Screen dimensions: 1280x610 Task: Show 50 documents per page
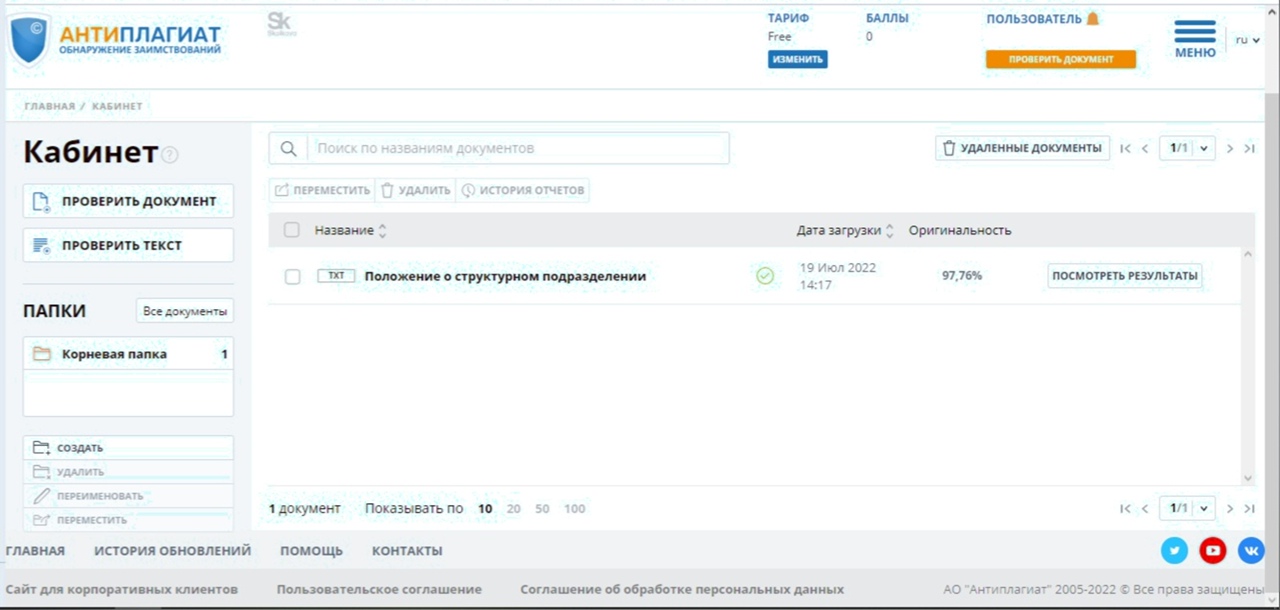pyautogui.click(x=542, y=509)
